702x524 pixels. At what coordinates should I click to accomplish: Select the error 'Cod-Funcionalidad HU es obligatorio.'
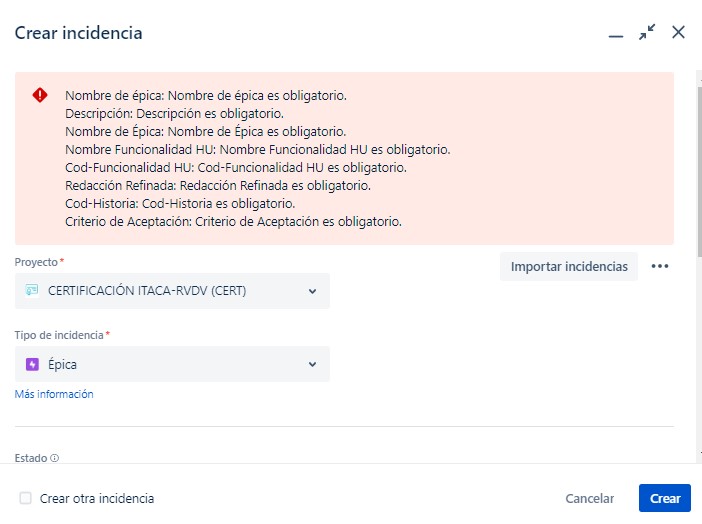(236, 168)
